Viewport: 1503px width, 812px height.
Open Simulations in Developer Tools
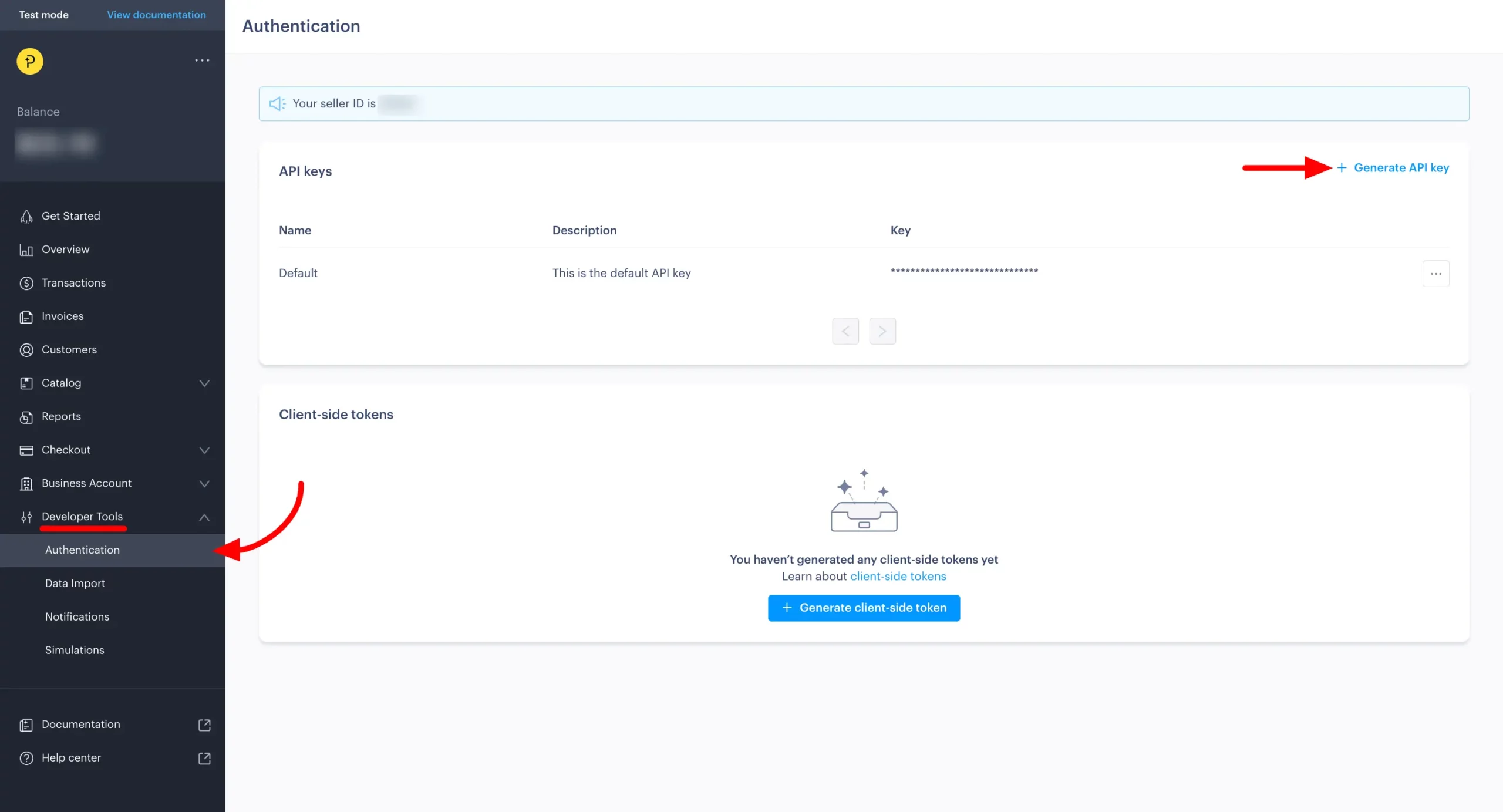pyautogui.click(x=75, y=651)
